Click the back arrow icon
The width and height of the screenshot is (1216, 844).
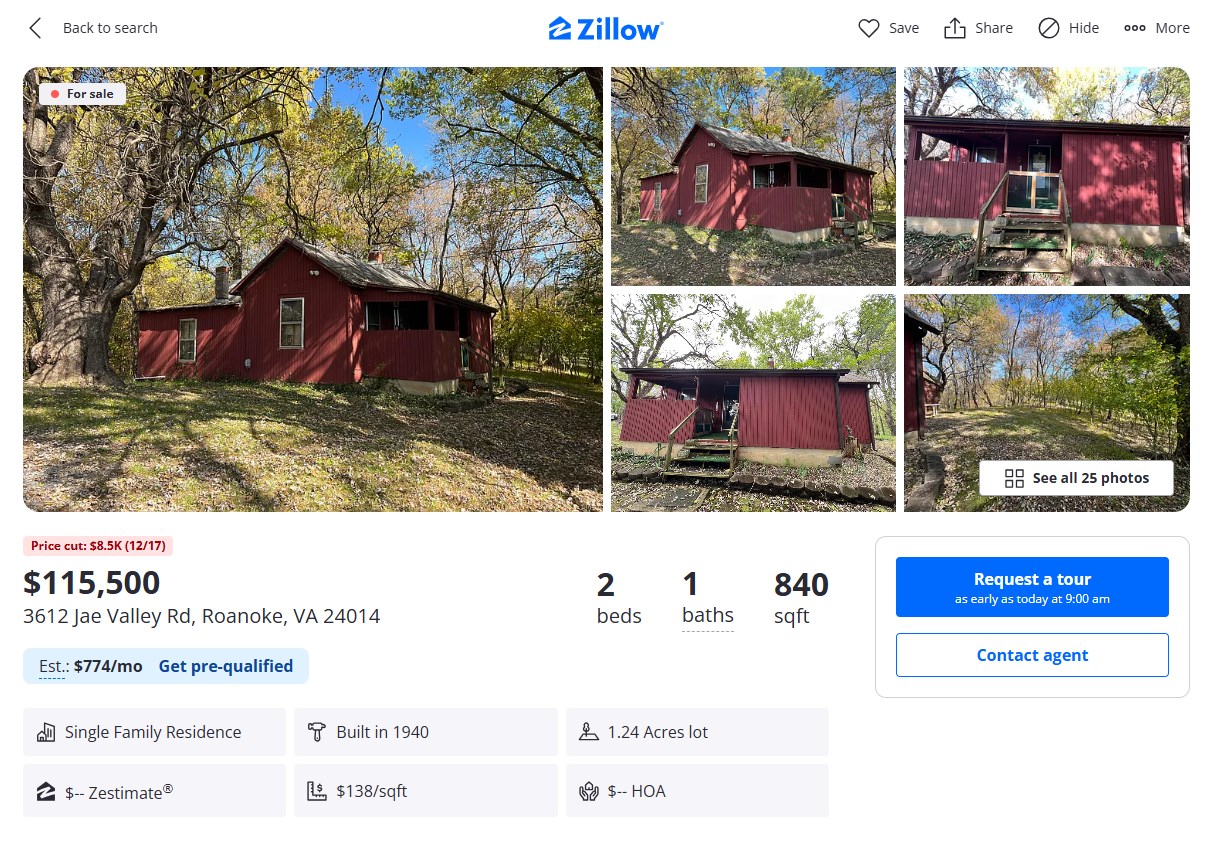pyautogui.click(x=36, y=28)
